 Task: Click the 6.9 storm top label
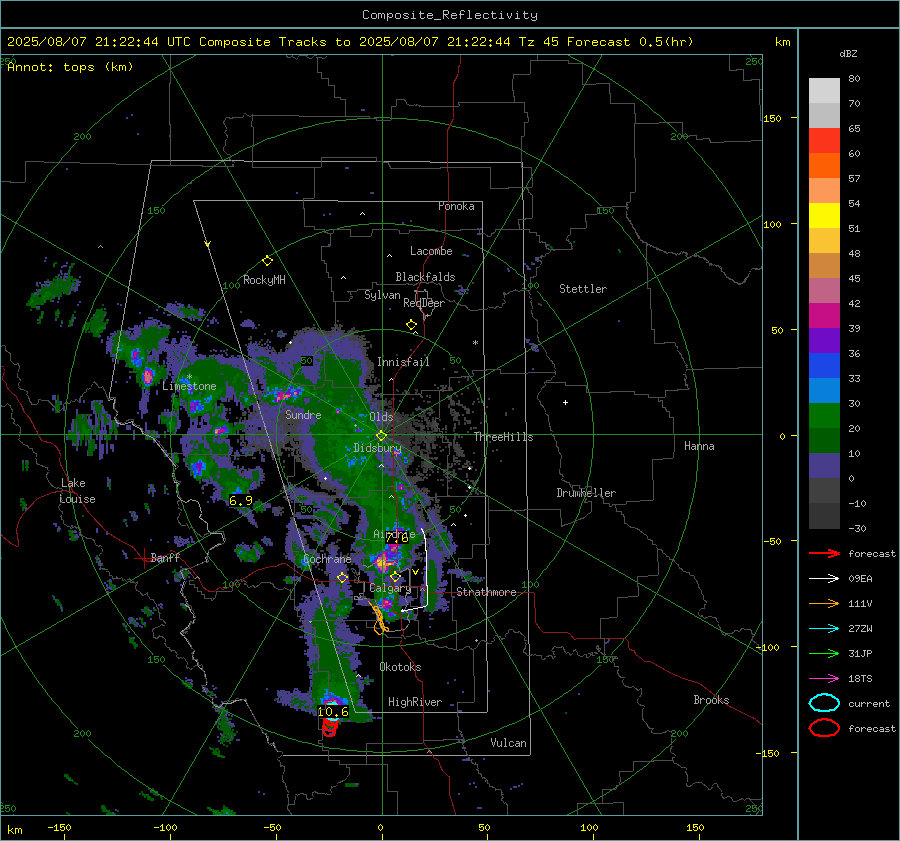pos(240,501)
